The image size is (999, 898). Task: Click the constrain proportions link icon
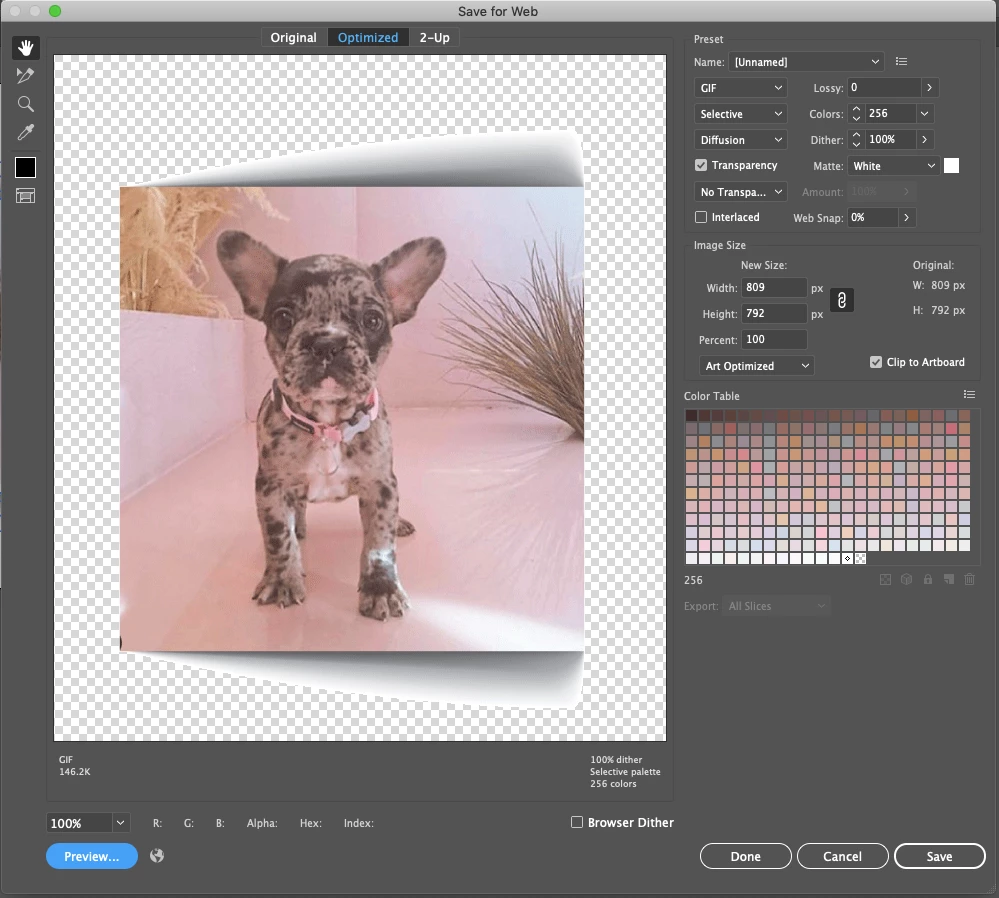click(842, 300)
